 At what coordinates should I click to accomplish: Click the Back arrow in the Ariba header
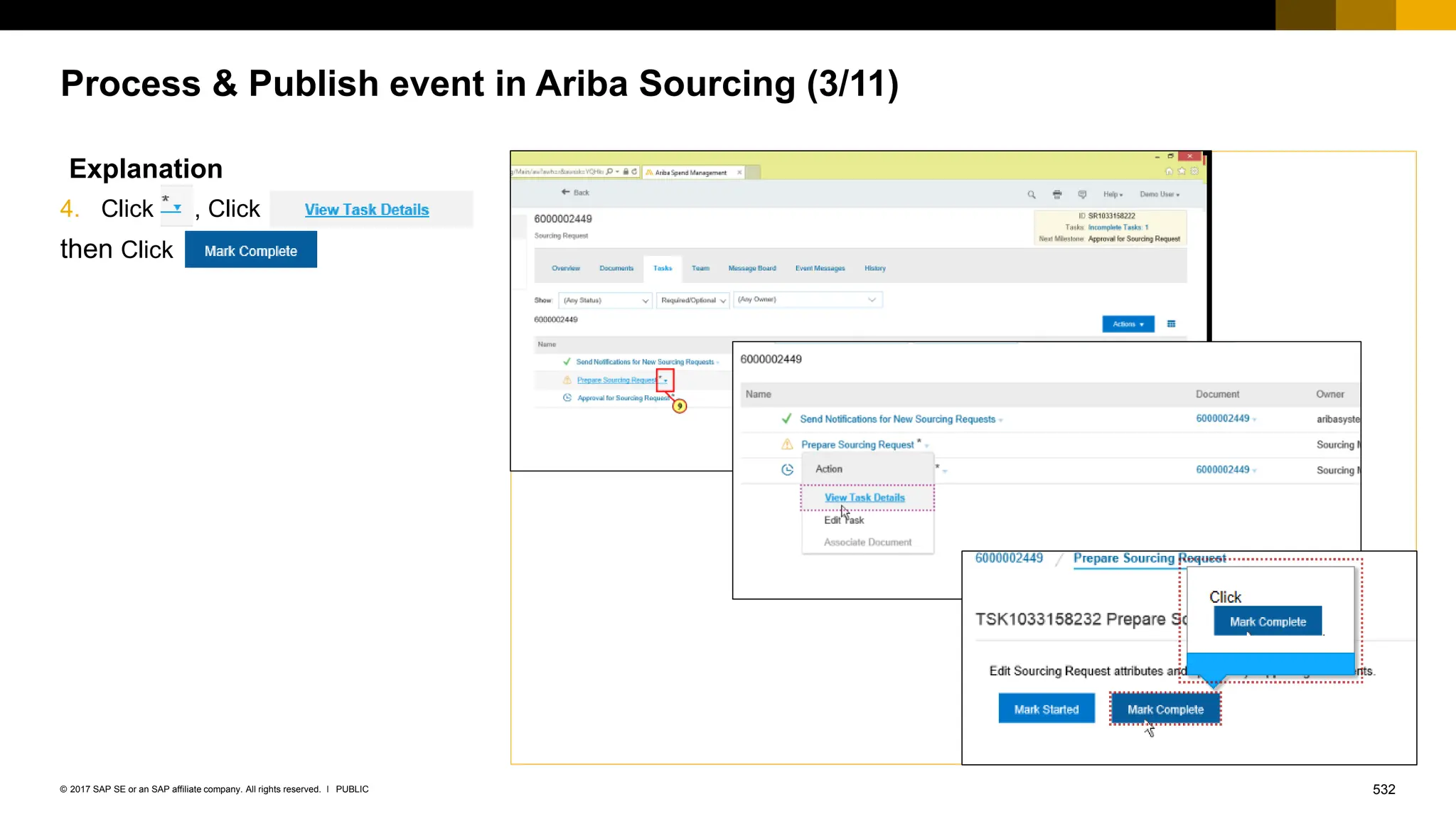pos(566,192)
